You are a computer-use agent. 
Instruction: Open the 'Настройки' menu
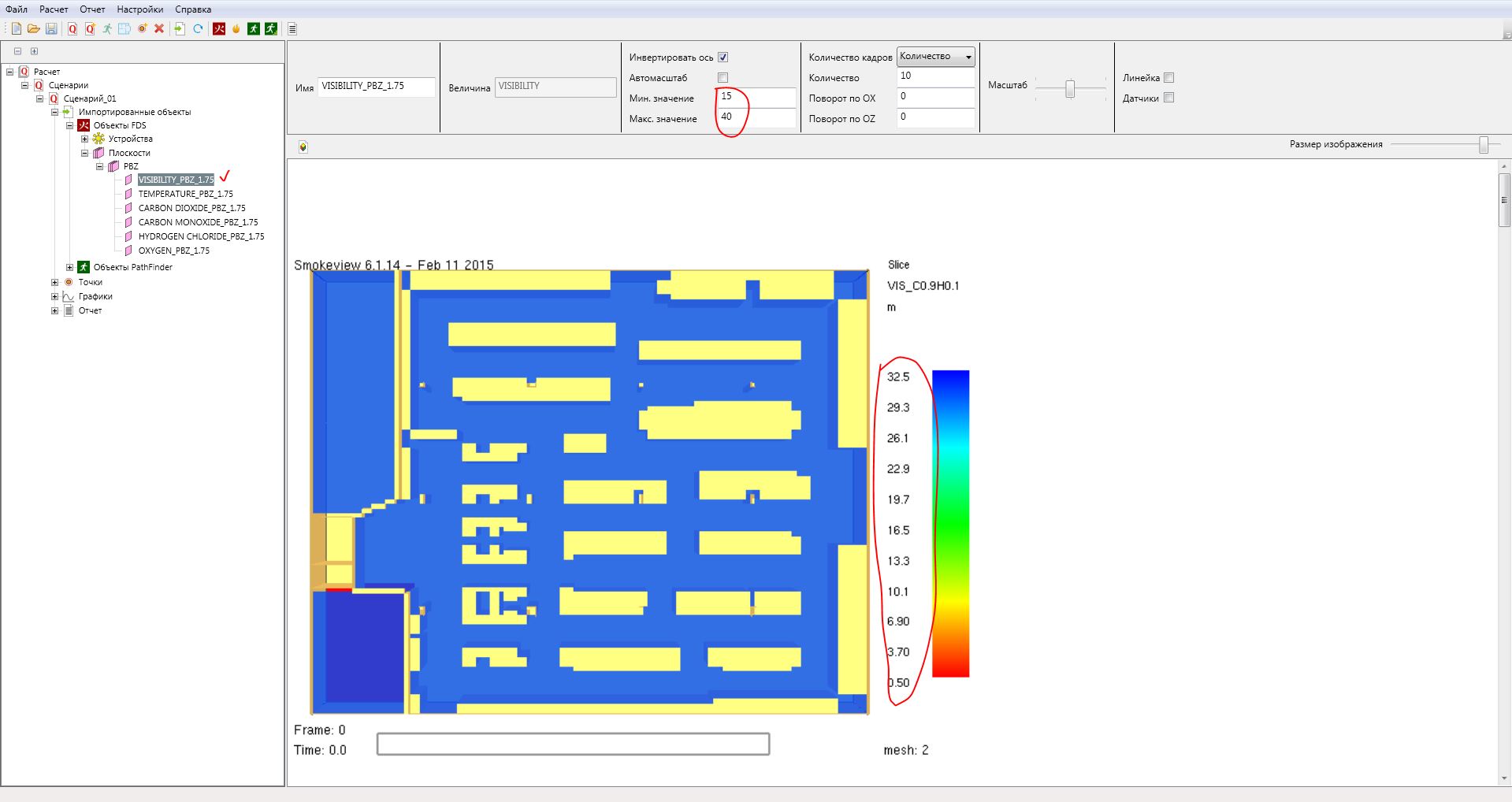coord(140,9)
